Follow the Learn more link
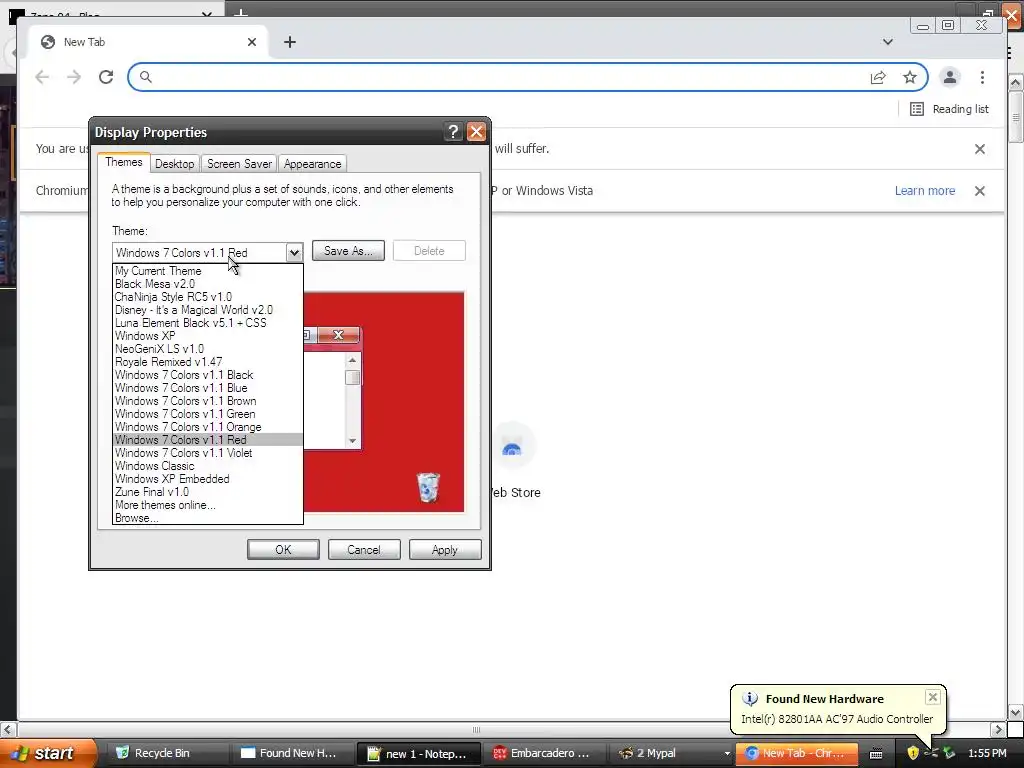 tap(925, 191)
